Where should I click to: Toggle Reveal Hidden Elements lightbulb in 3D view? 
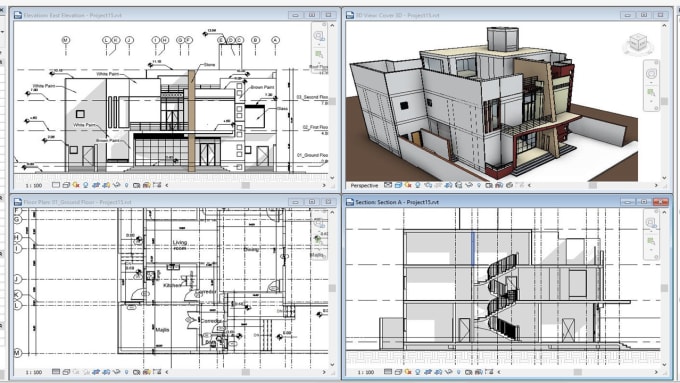[x=479, y=185]
